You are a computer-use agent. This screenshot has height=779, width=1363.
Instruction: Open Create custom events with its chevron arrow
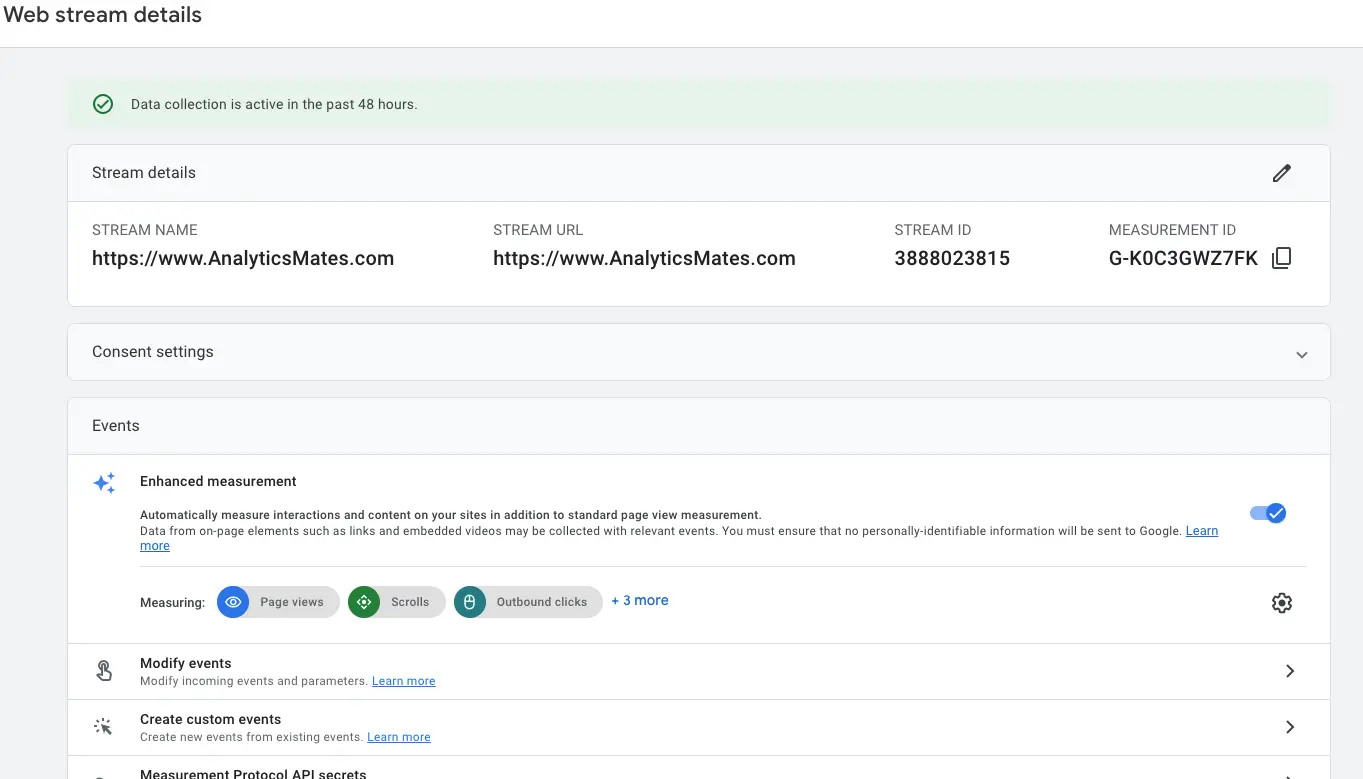pos(1289,727)
